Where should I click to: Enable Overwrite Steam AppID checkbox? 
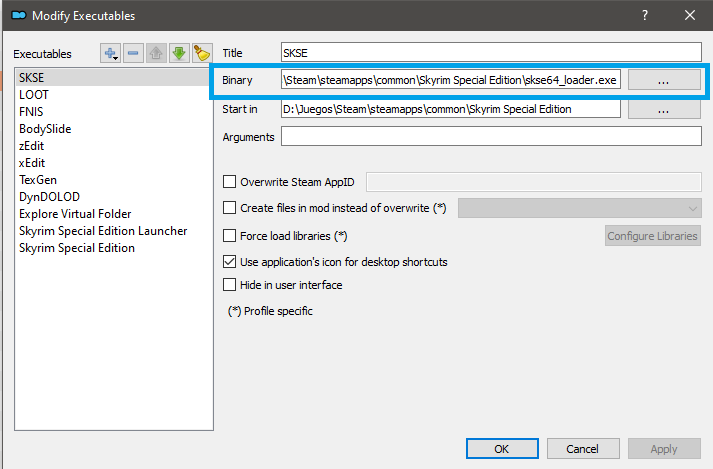[x=230, y=182]
